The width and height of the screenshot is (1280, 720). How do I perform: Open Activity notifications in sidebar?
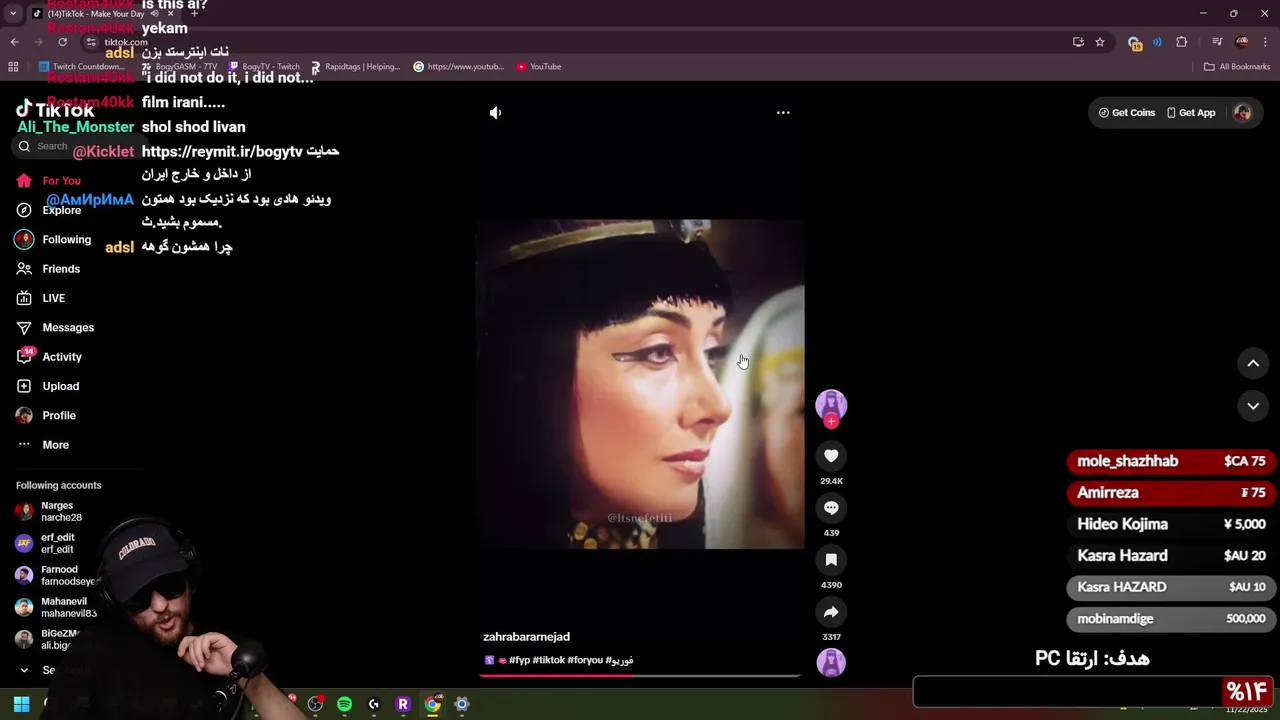click(49, 357)
